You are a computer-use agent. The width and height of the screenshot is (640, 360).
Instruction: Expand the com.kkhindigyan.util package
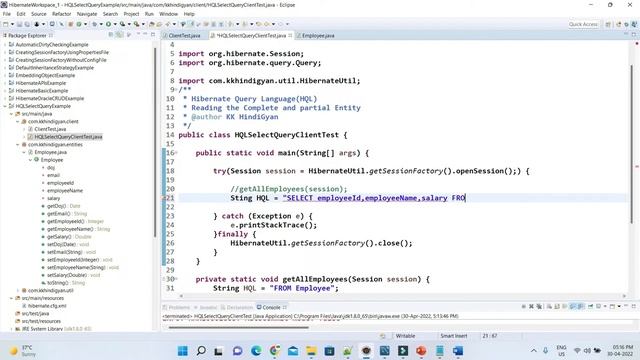click(x=18, y=291)
